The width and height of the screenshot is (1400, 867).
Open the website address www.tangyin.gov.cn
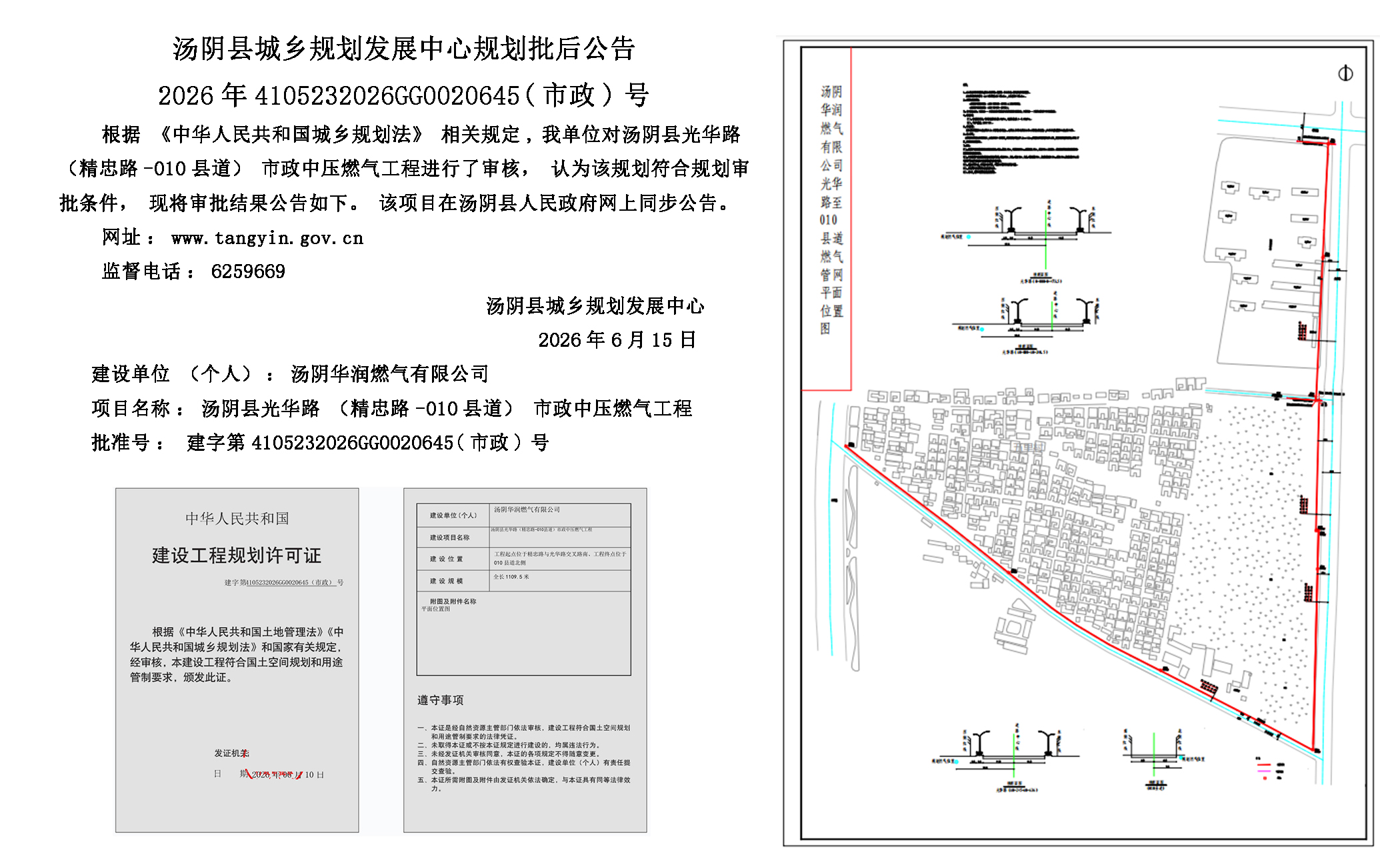[x=267, y=238]
